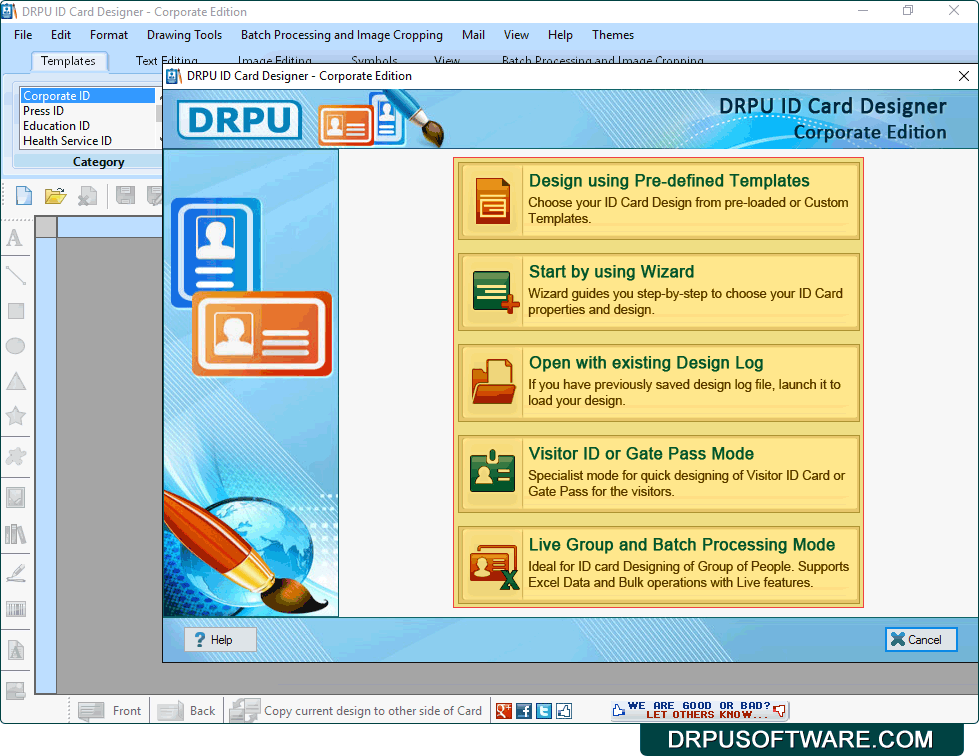Choose Design using Pre-defined Templates option

(x=659, y=201)
